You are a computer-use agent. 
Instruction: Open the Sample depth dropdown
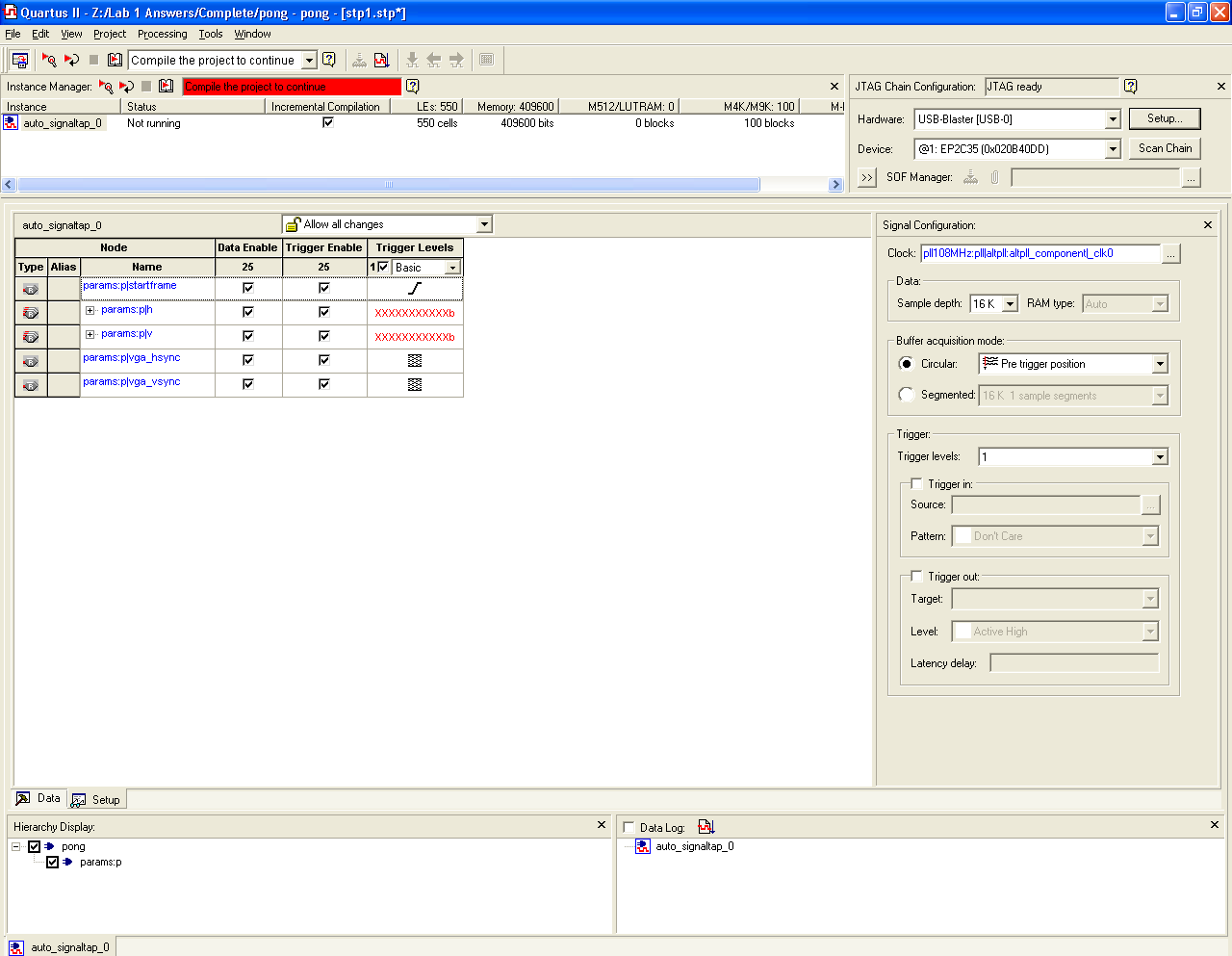[1010, 304]
